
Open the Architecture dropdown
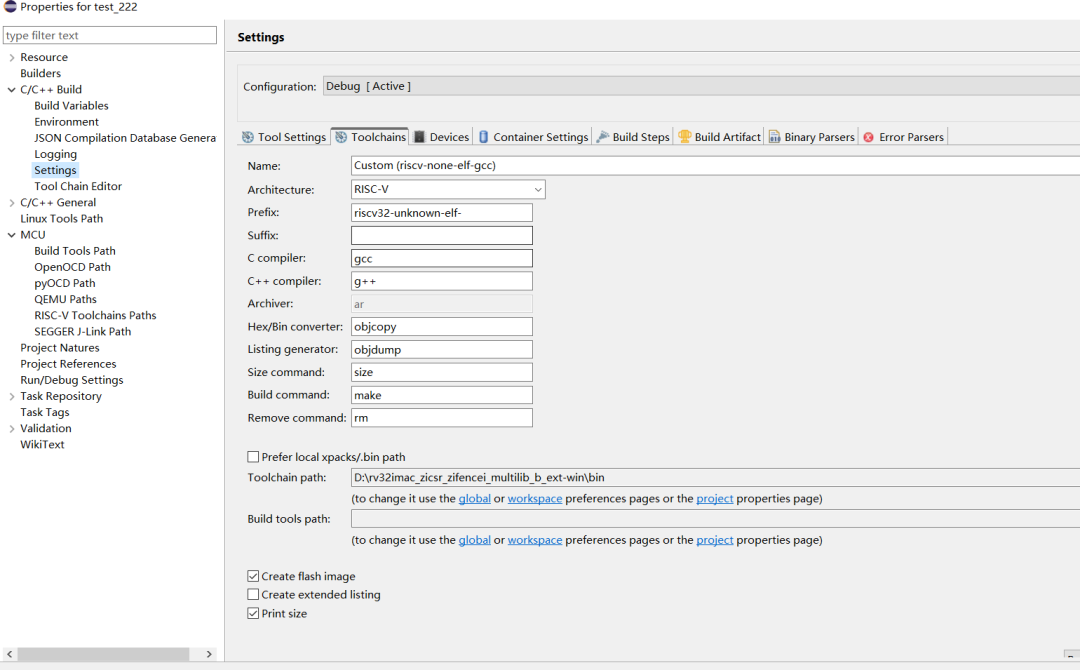[x=448, y=189]
